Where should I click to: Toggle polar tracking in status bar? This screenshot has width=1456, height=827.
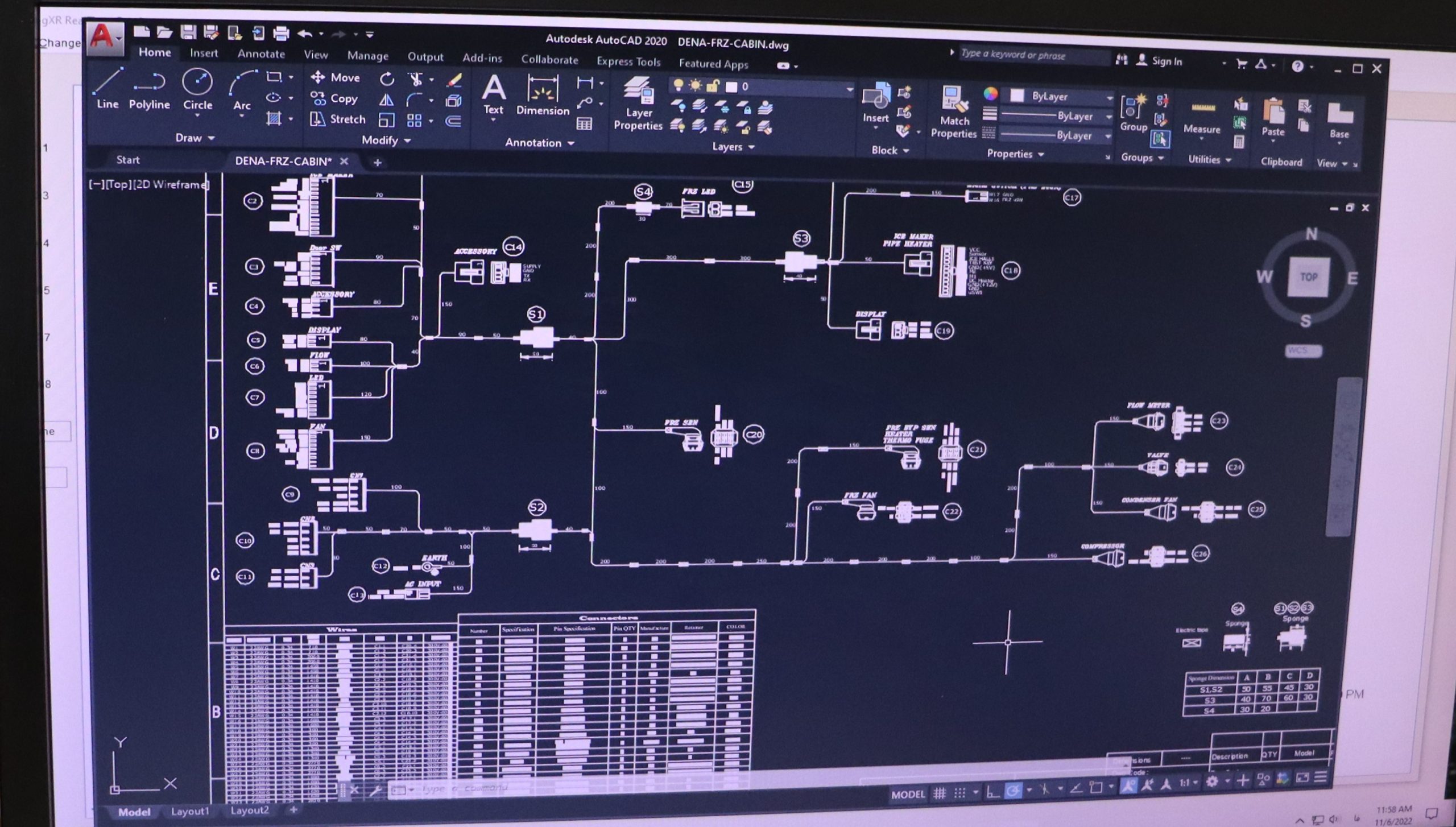1013,791
